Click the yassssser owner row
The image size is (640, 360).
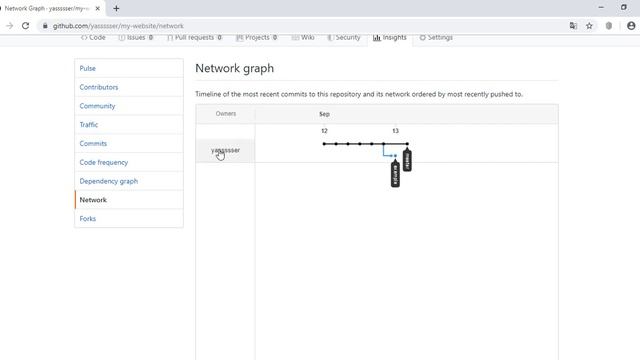225,150
